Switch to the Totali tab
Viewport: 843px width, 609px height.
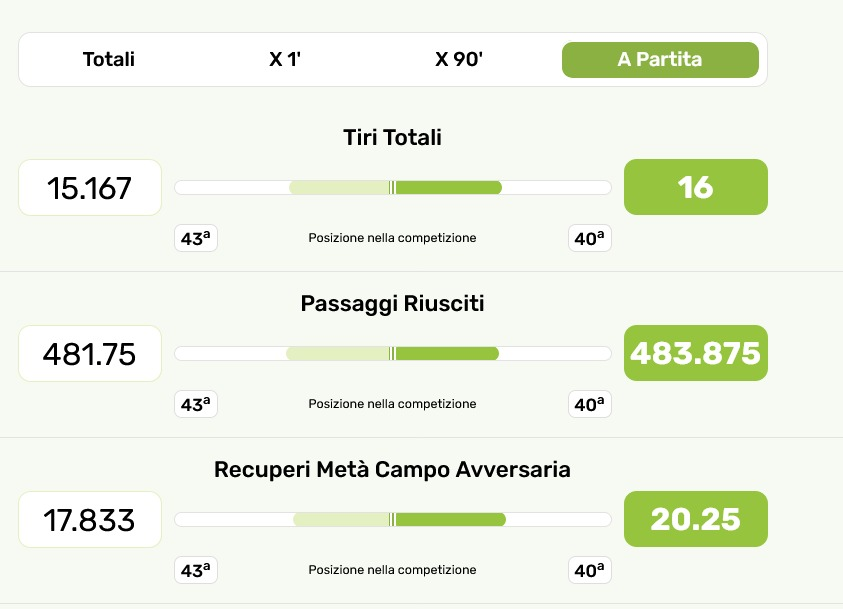point(109,59)
